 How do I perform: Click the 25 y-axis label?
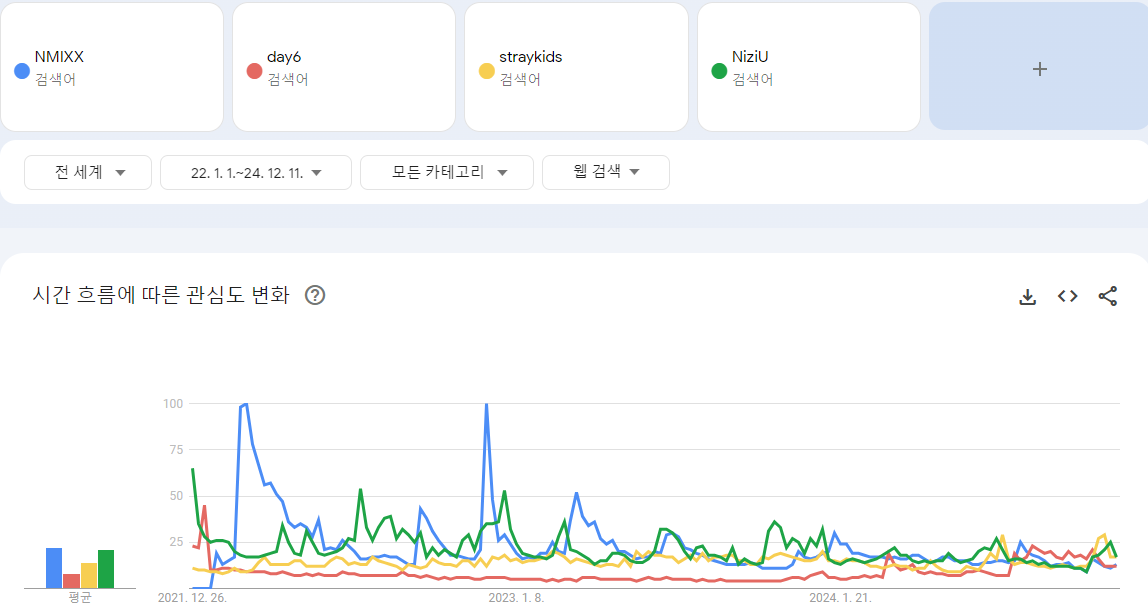pos(176,543)
